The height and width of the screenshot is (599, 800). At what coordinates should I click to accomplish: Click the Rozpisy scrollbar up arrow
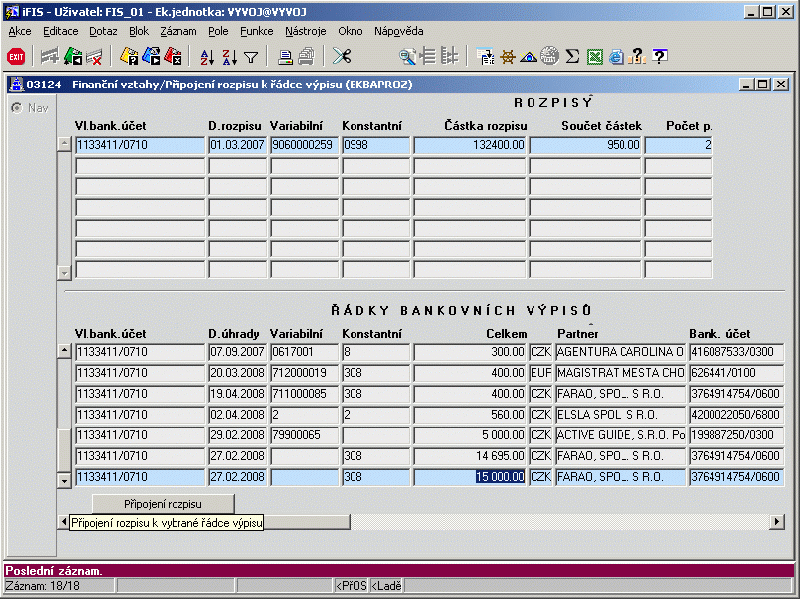pos(64,143)
